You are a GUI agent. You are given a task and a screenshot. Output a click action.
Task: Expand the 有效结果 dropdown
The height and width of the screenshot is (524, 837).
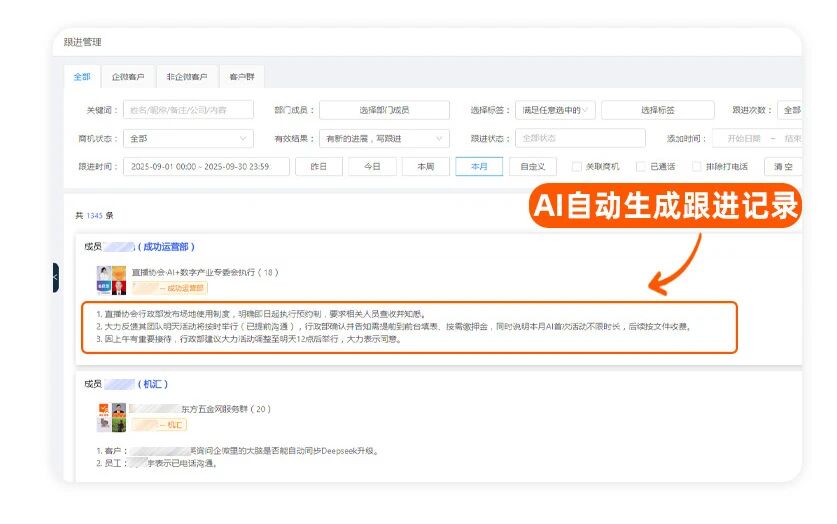(x=384, y=139)
